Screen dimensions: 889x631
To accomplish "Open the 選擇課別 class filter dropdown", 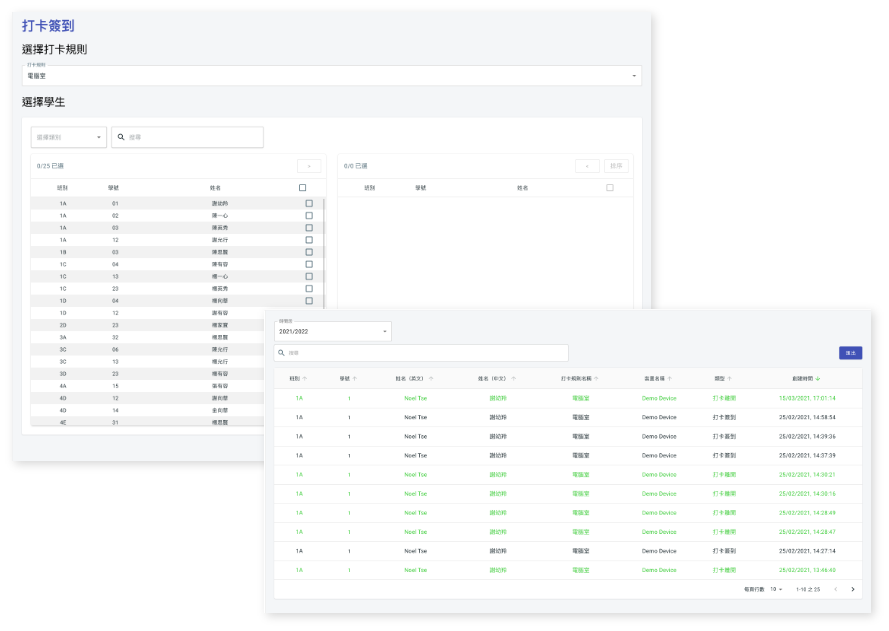I will pos(68,137).
